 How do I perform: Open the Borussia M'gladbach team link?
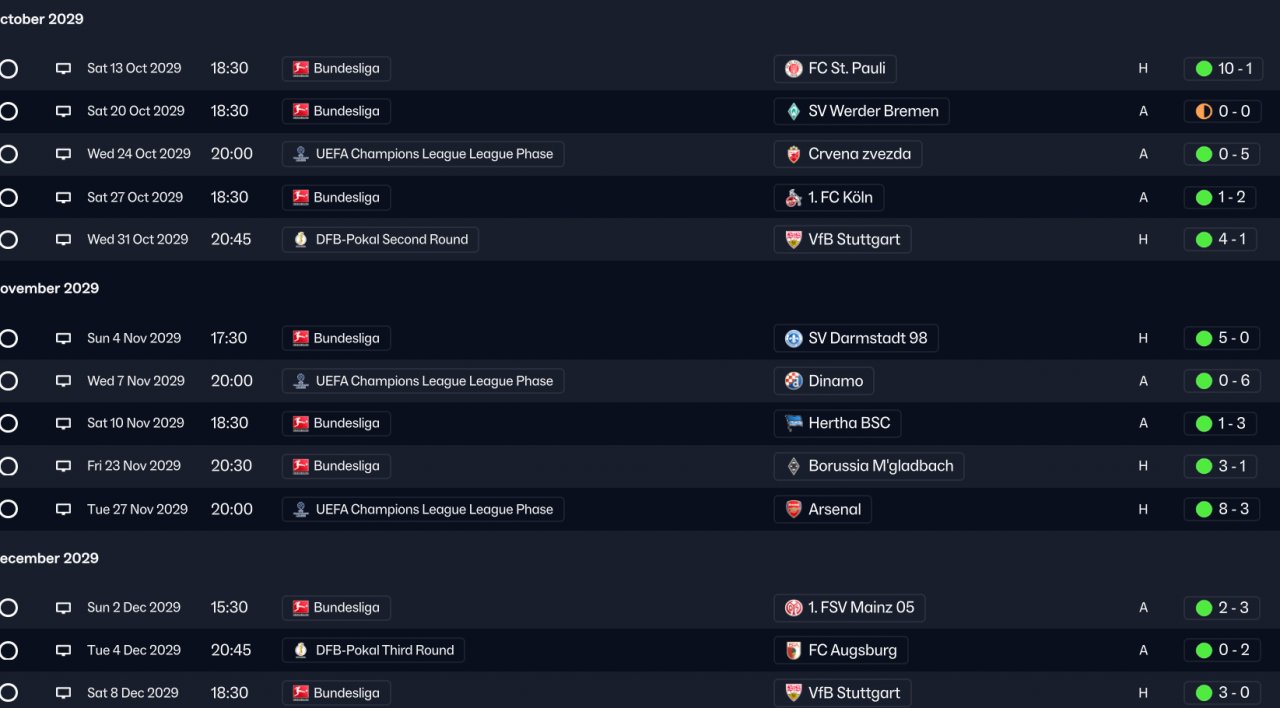(869, 466)
